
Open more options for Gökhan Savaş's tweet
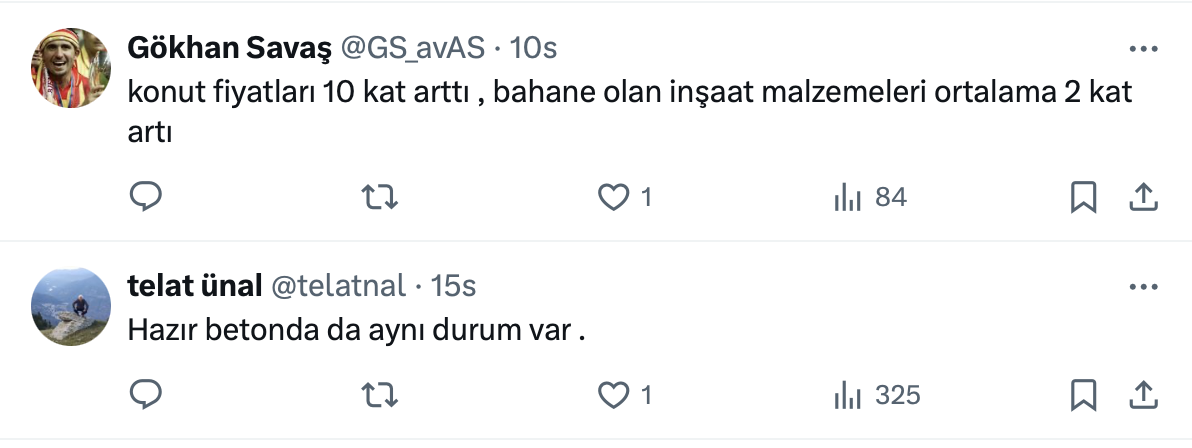tap(1142, 49)
